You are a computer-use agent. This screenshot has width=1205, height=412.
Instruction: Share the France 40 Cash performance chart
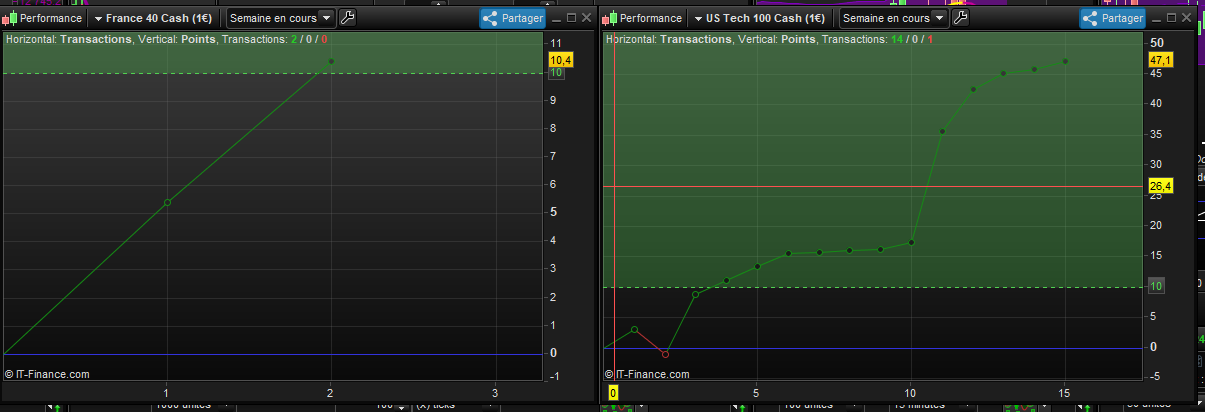point(513,18)
